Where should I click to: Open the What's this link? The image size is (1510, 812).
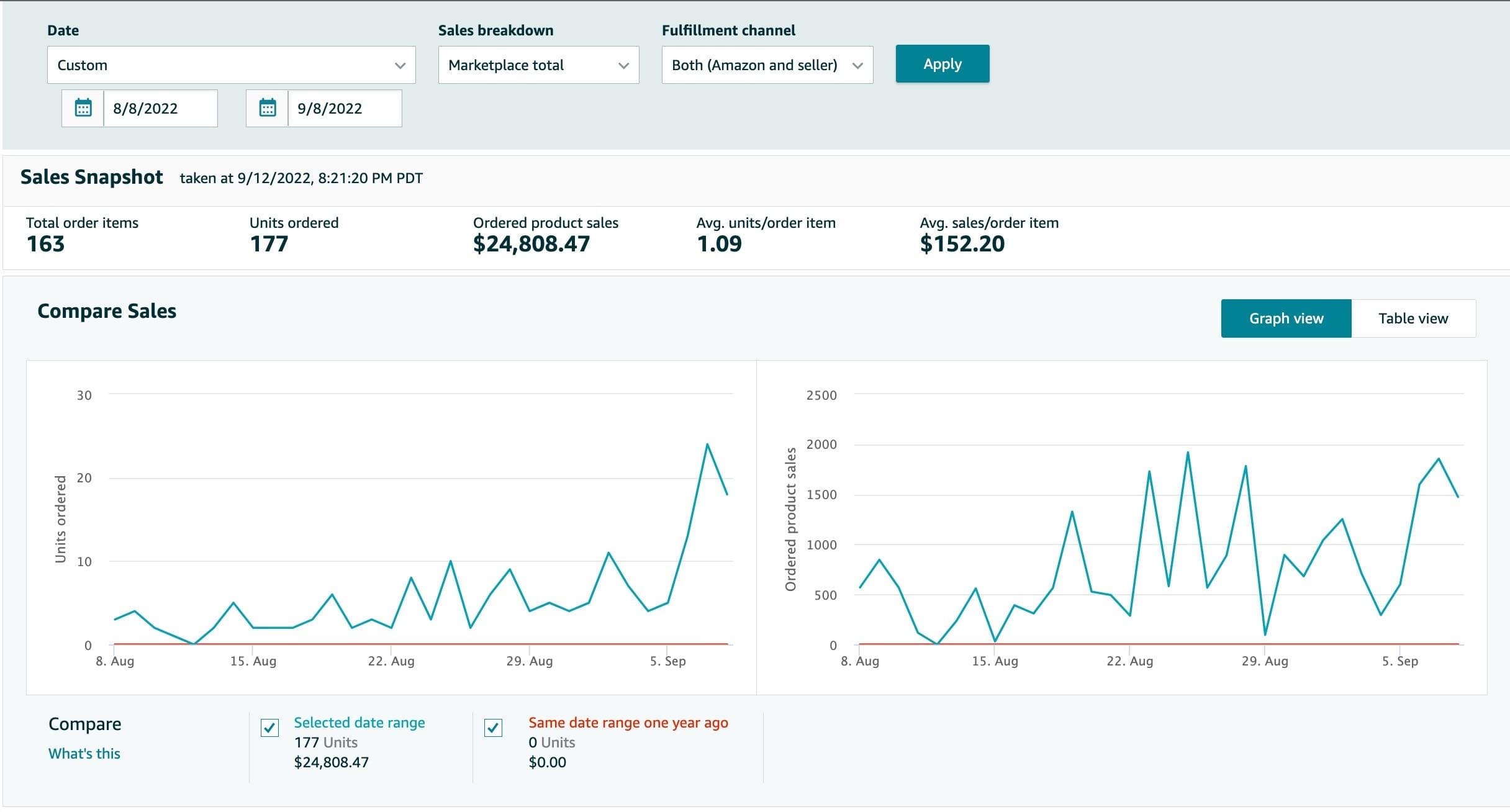pos(84,754)
